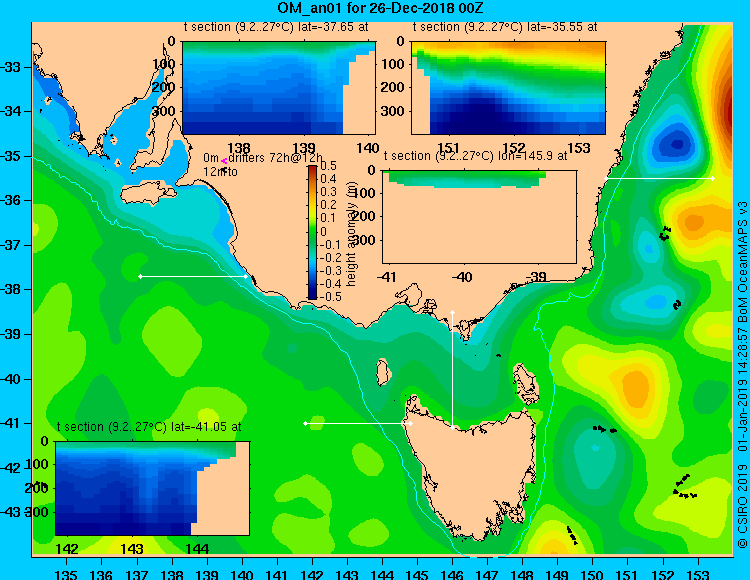This screenshot has width=750, height=580.
Task: Click the "0m drifters 72h@12h" legend text
Action: coord(263,158)
